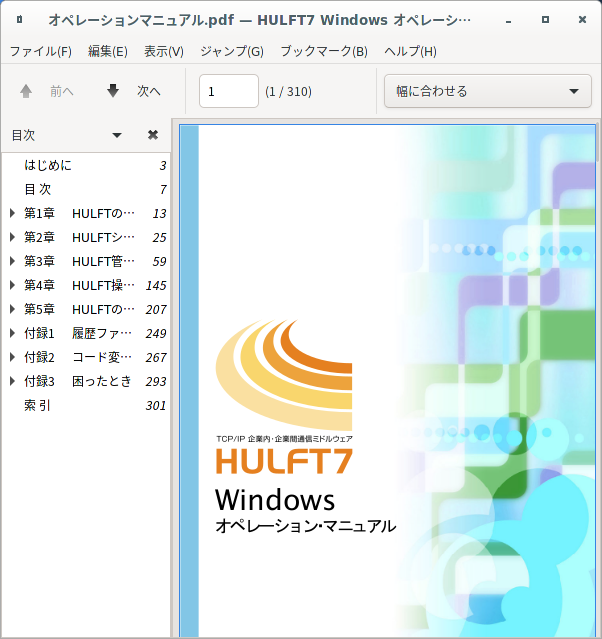Select the 第5章 outline entry

tap(86, 309)
